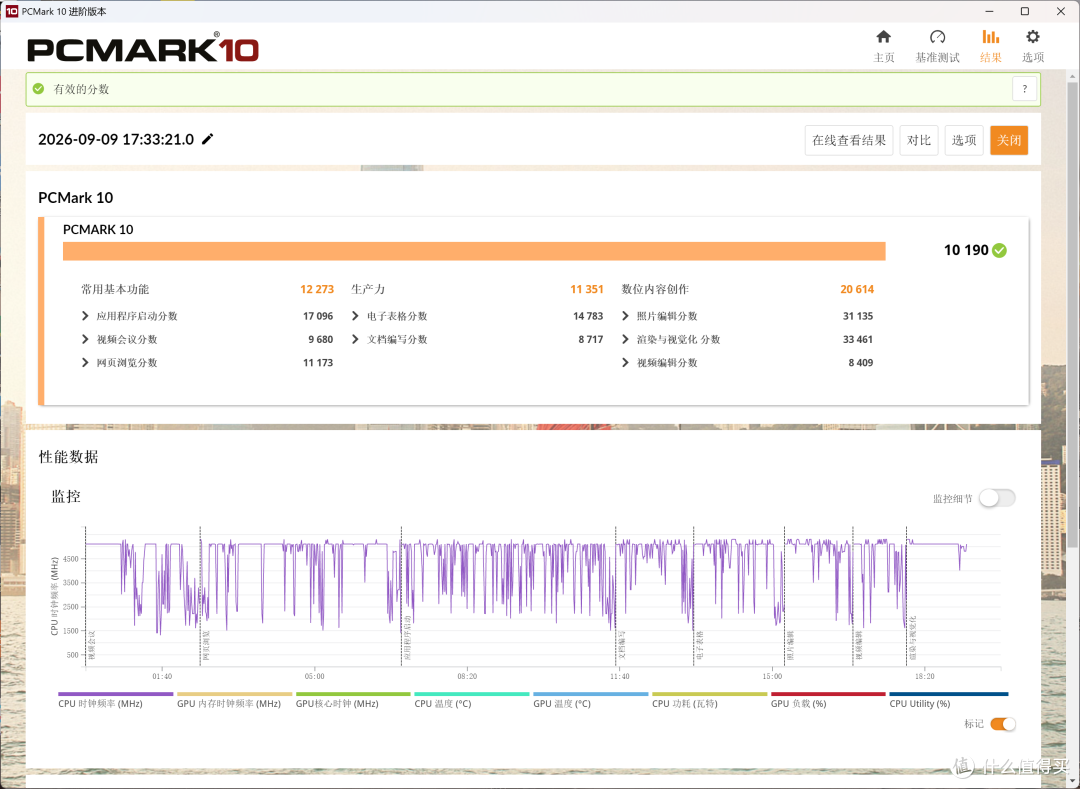Maximize the PCMark 10 window
The width and height of the screenshot is (1080, 789).
[1025, 11]
